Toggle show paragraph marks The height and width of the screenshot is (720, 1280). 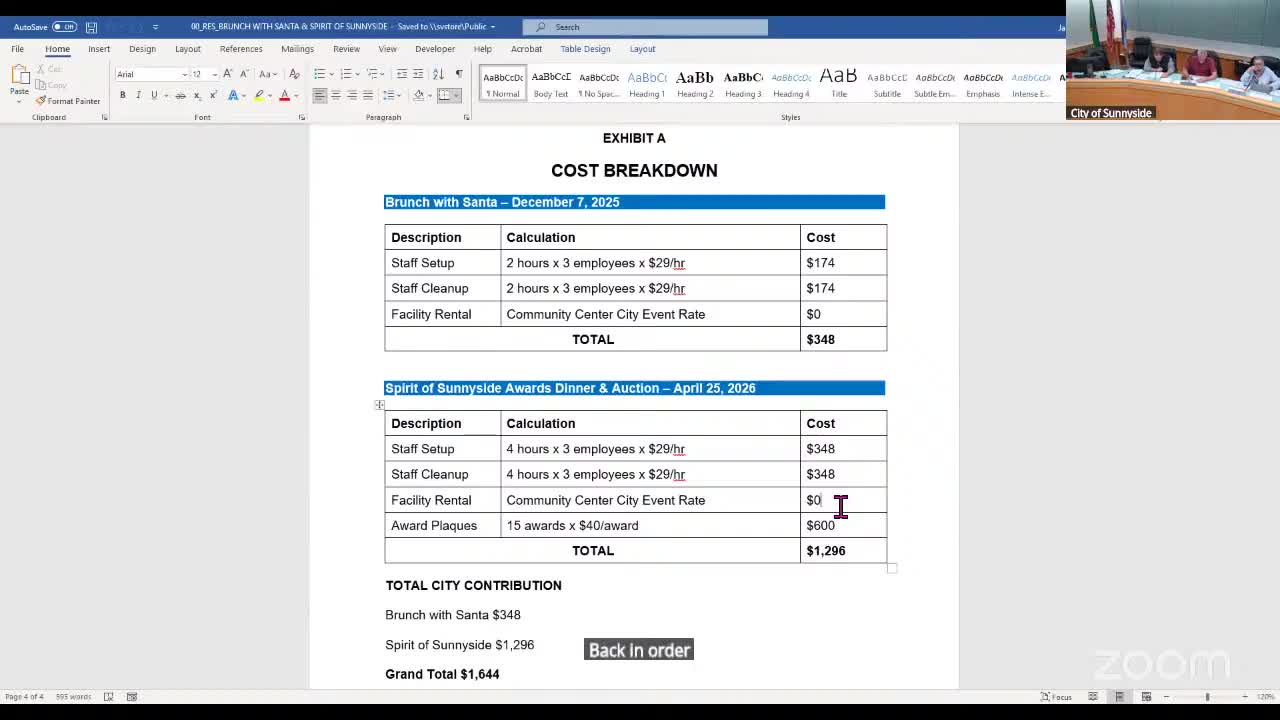[x=458, y=74]
